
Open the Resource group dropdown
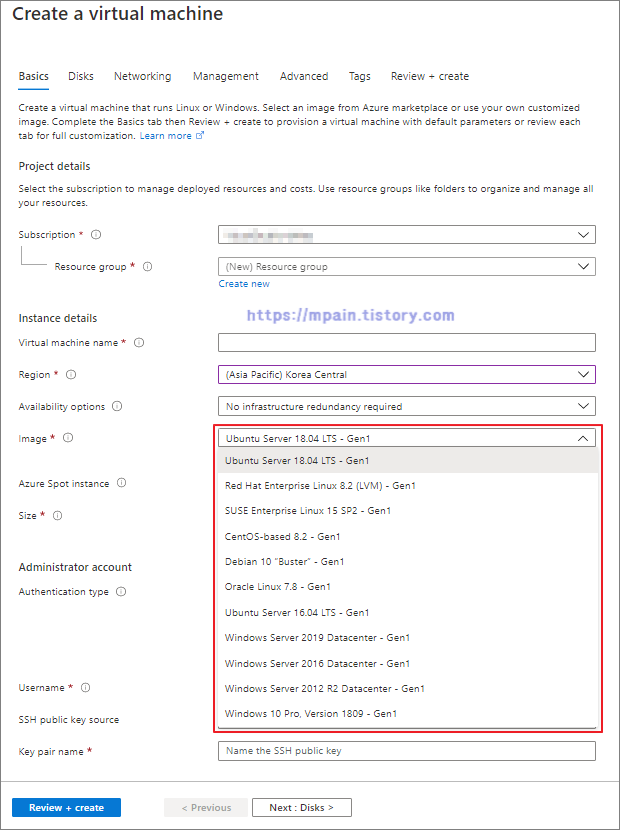[407, 266]
